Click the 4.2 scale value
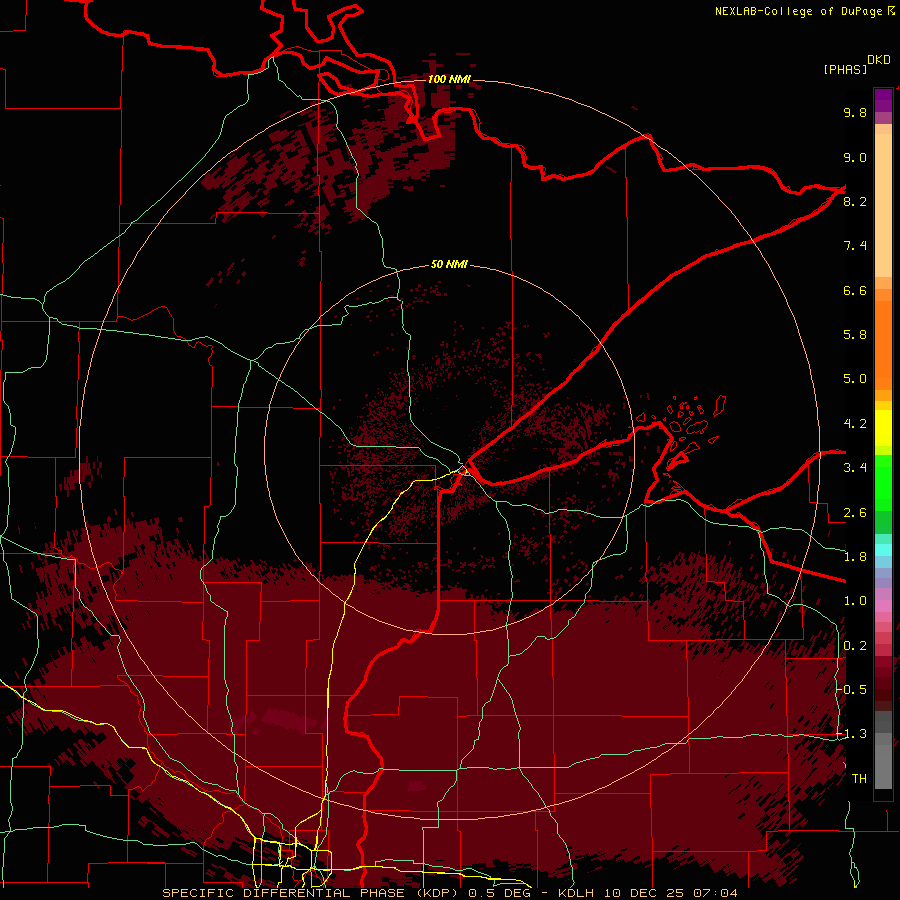Image resolution: width=900 pixels, height=900 pixels. pos(855,424)
